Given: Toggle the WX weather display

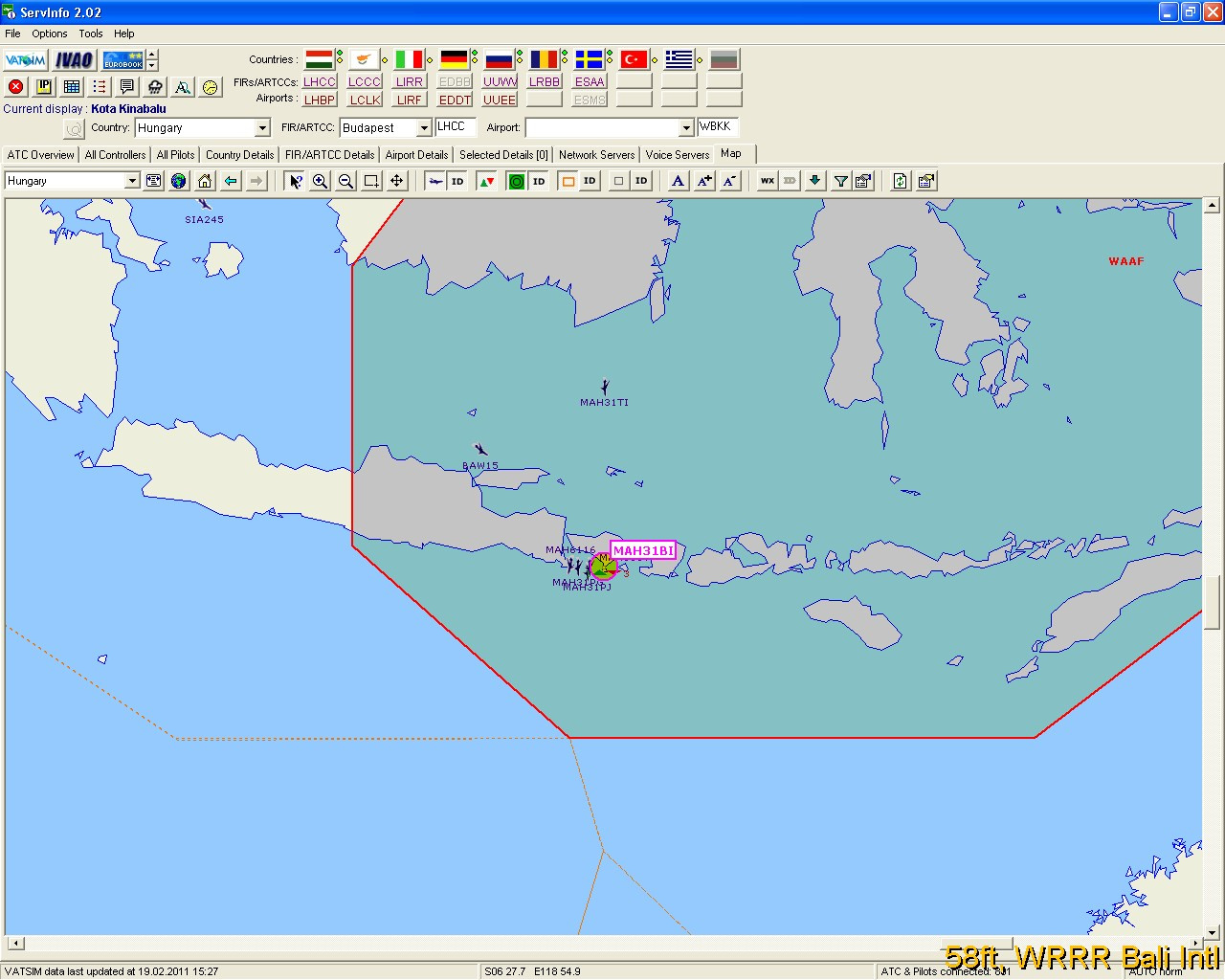Looking at the screenshot, I should point(768,181).
